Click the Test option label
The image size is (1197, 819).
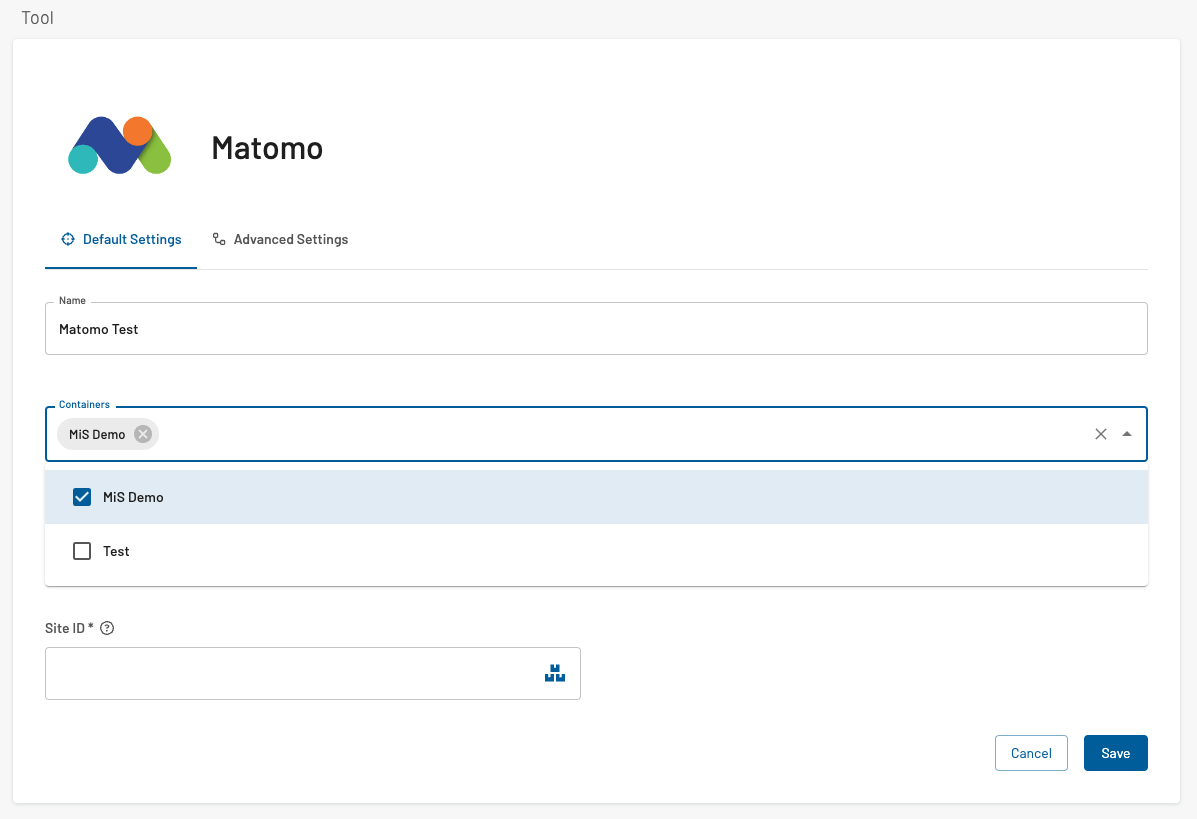(116, 551)
